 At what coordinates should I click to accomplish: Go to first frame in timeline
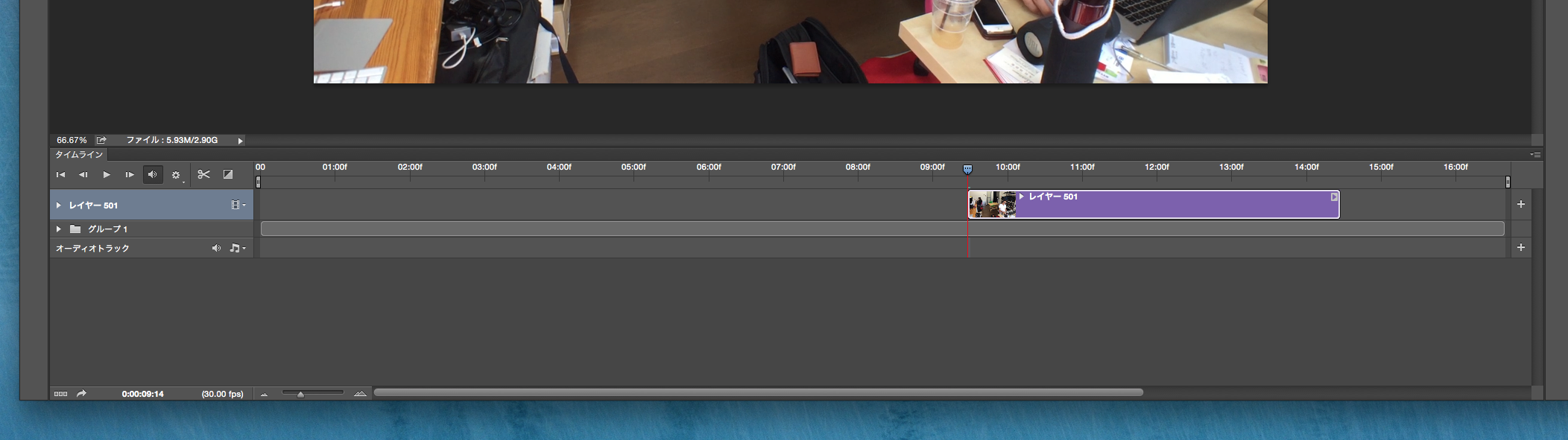tap(60, 175)
